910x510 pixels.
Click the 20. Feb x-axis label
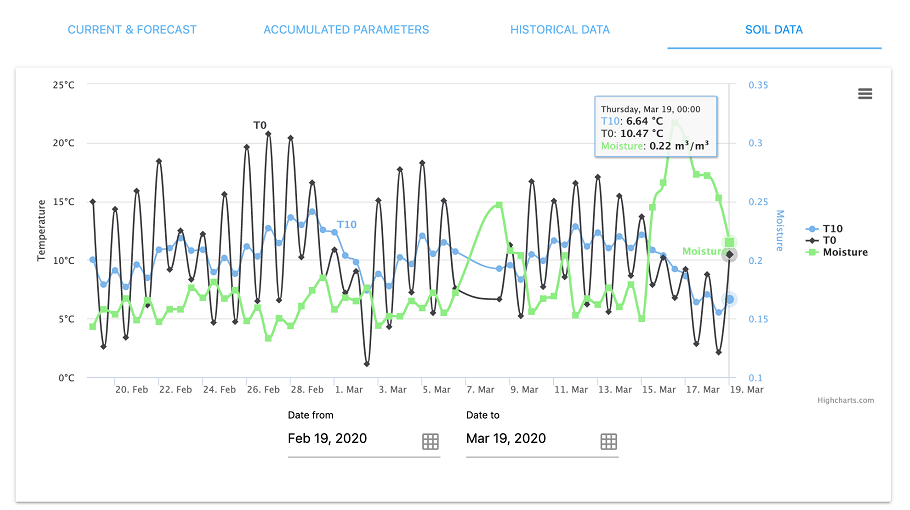click(131, 390)
